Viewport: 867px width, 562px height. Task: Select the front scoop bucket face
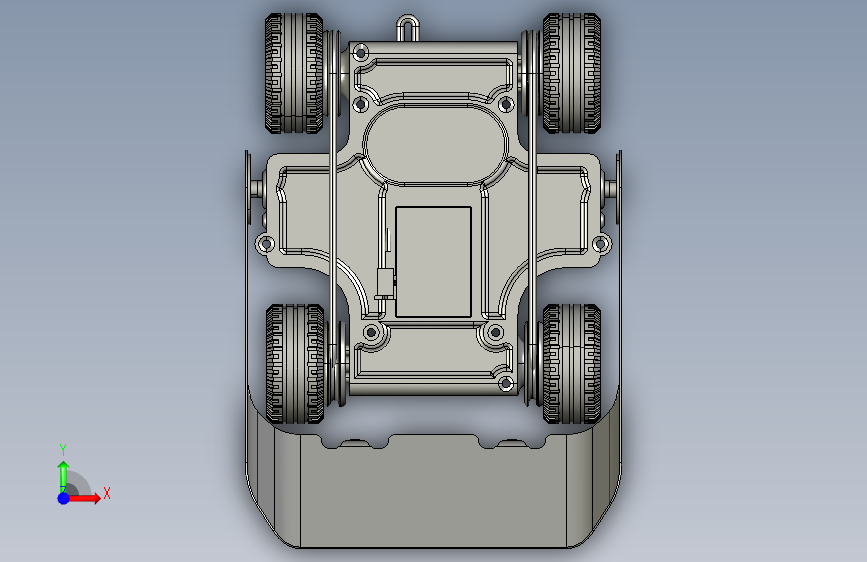[x=434, y=490]
